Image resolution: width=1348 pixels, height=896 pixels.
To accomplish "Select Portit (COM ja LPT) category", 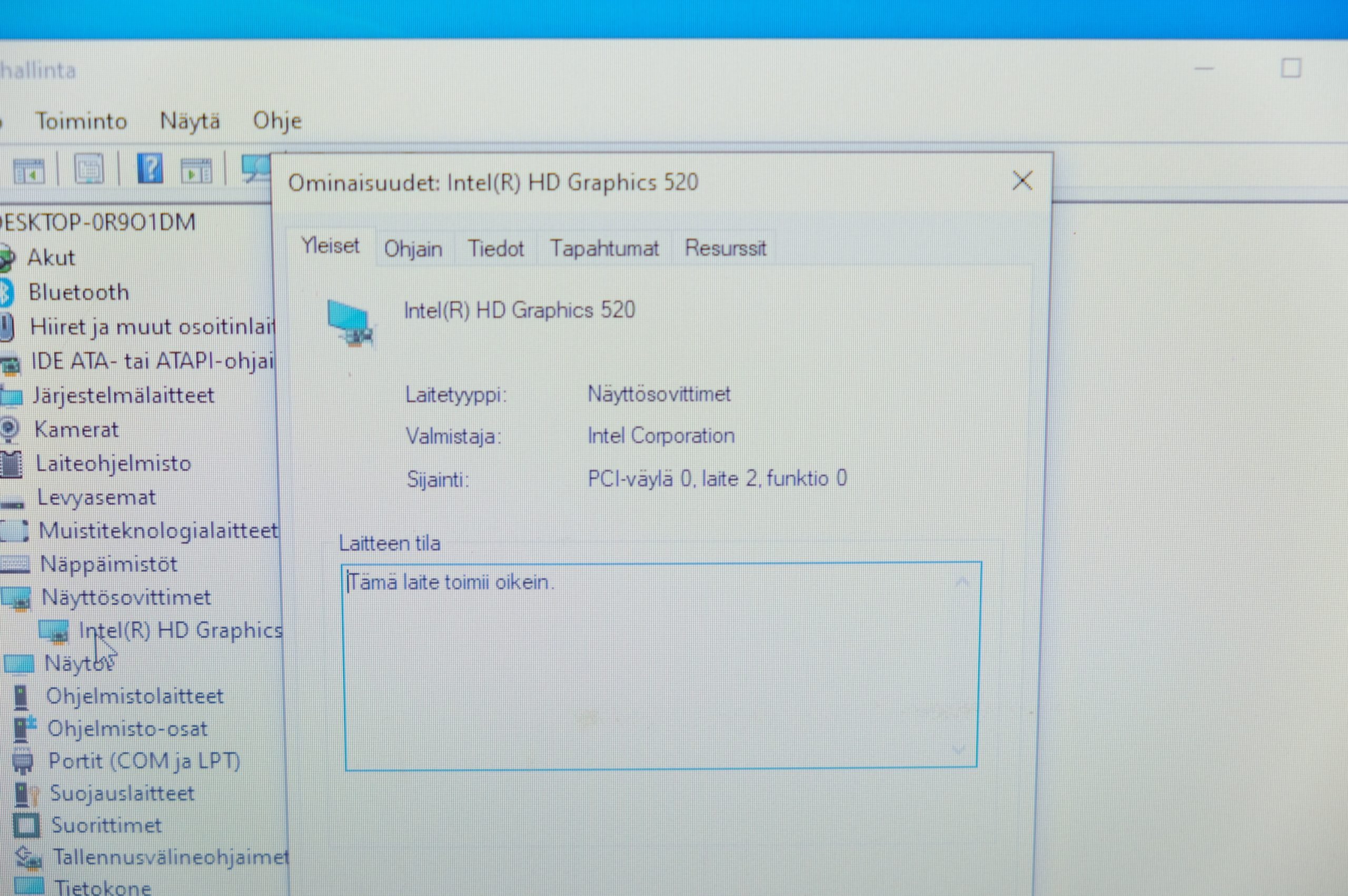I will pos(144,761).
